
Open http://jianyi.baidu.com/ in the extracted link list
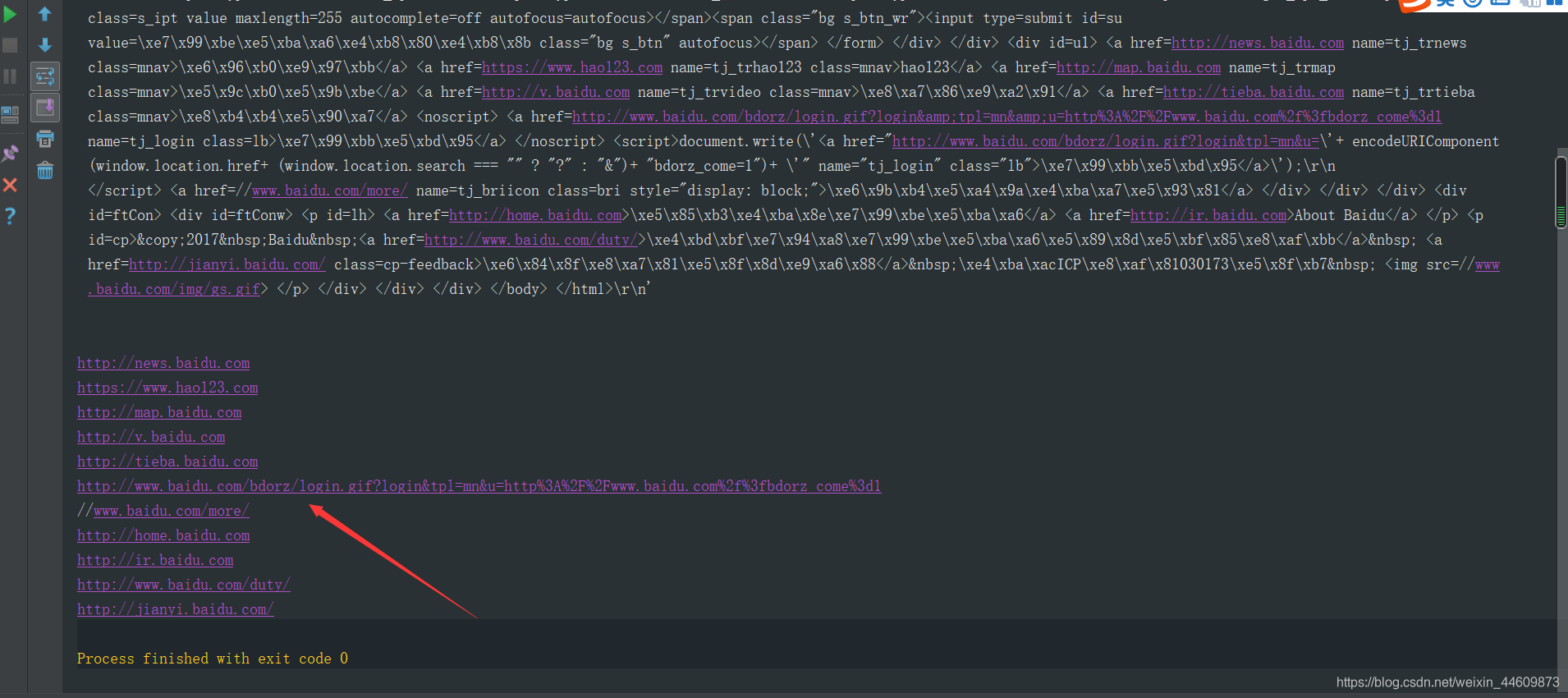pos(176,609)
